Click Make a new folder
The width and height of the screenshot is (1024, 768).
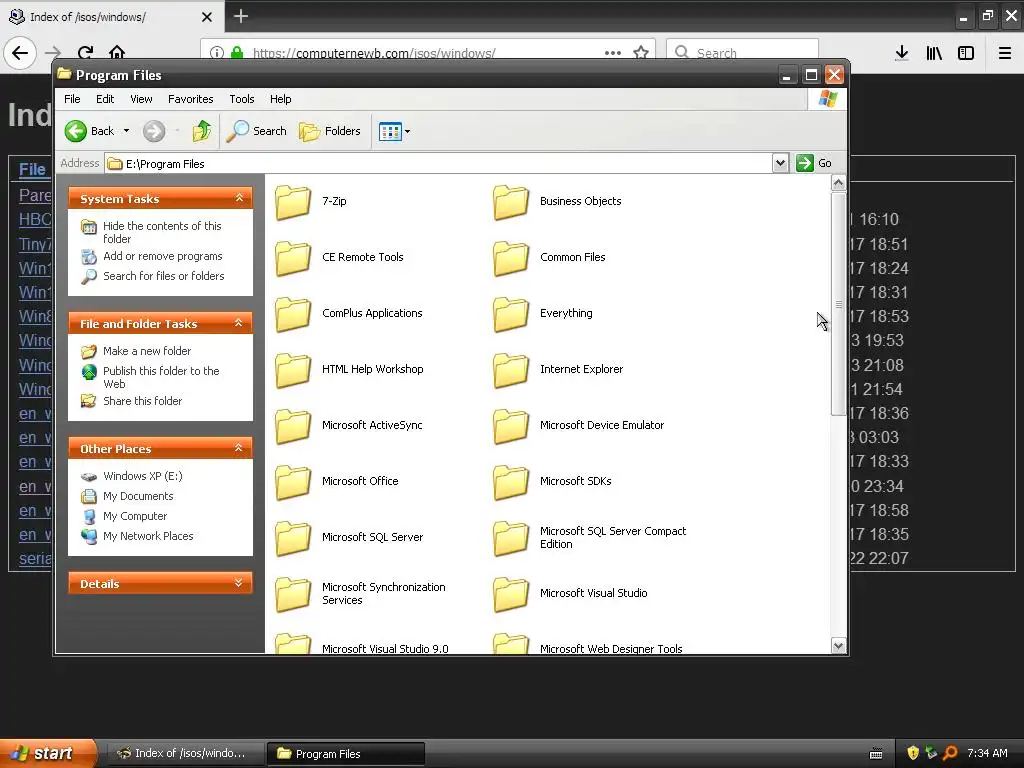point(147,351)
